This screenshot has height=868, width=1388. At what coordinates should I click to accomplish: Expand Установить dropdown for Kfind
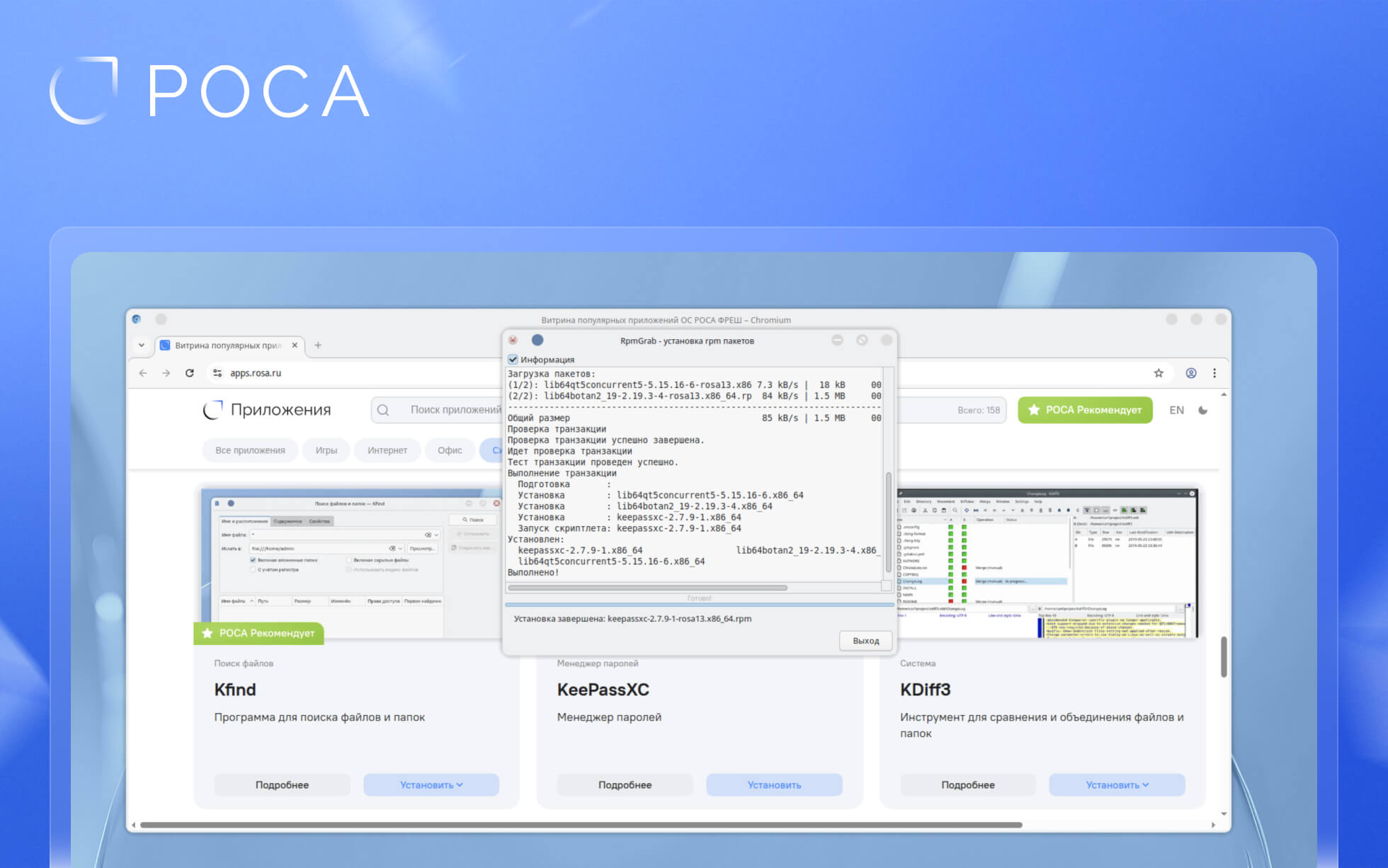pos(431,784)
